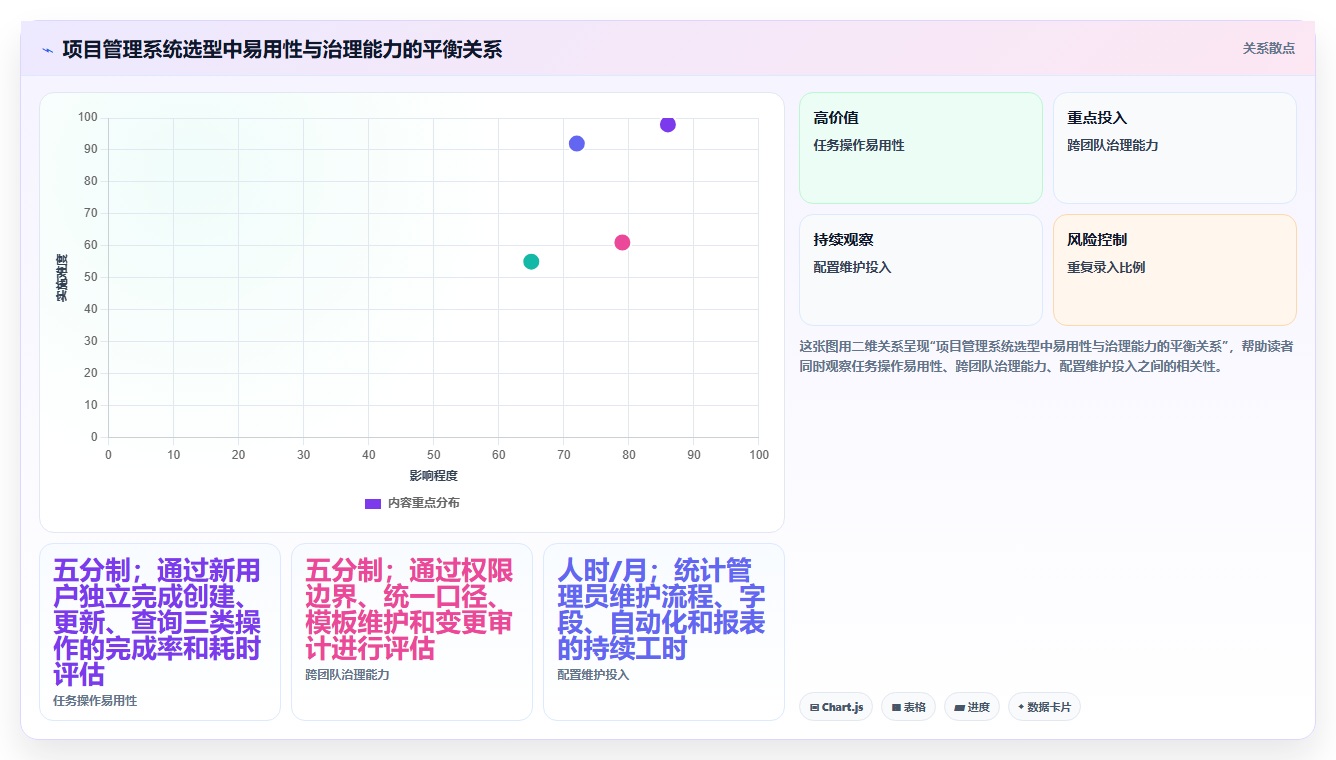Viewport: 1336px width, 760px height.
Task: Click the purple legend swatch for 内容重点分布
Action: [373, 503]
